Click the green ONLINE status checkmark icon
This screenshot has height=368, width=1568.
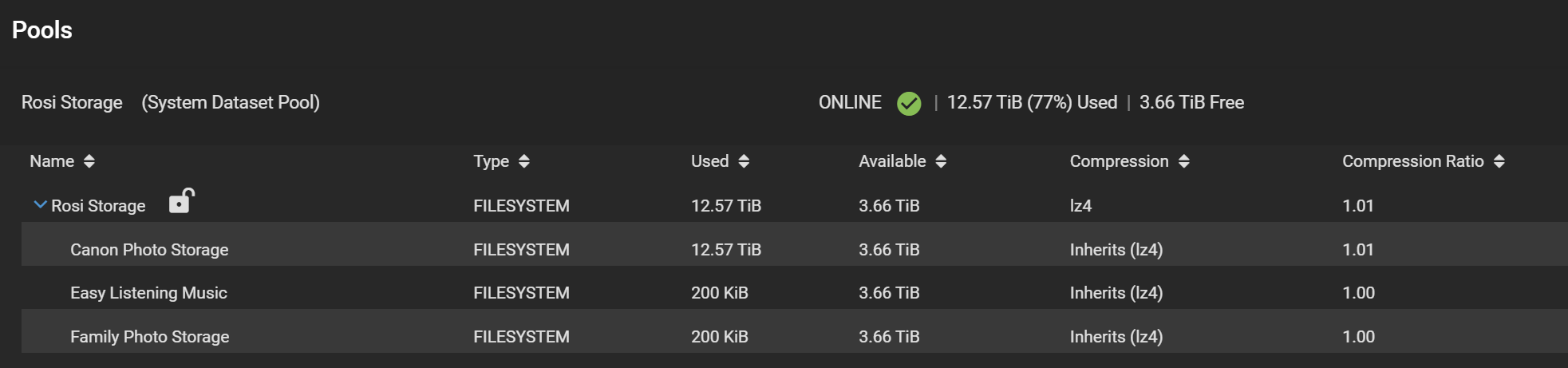(x=909, y=103)
